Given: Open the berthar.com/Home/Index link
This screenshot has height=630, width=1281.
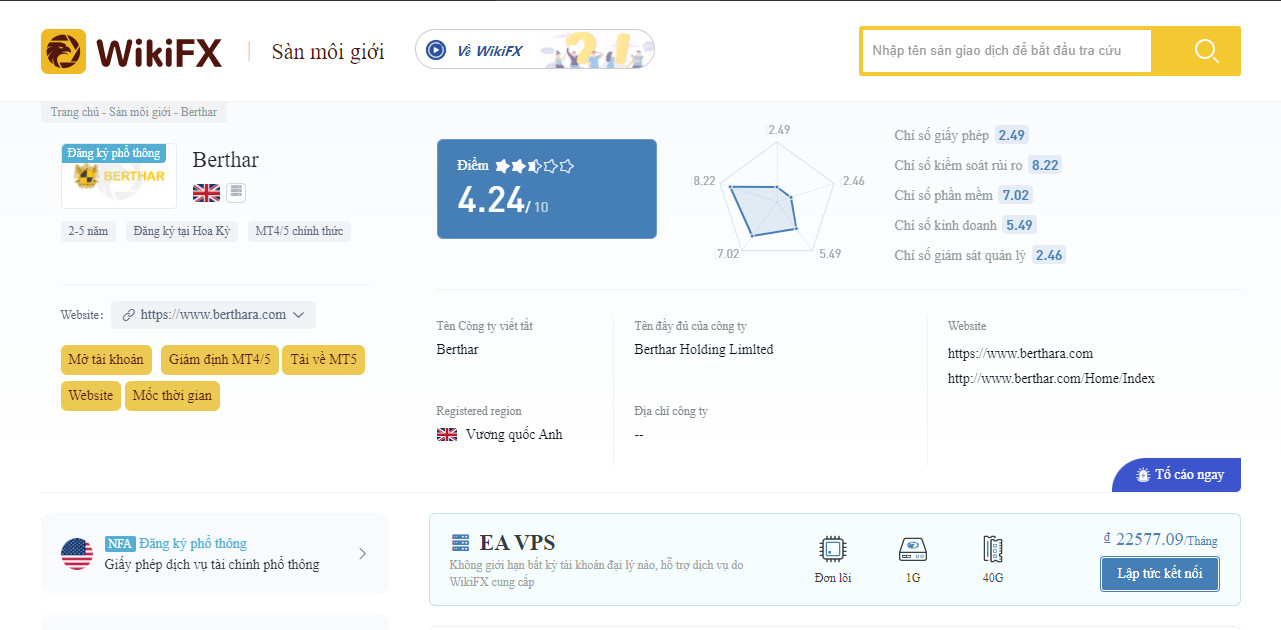Looking at the screenshot, I should (x=1051, y=379).
